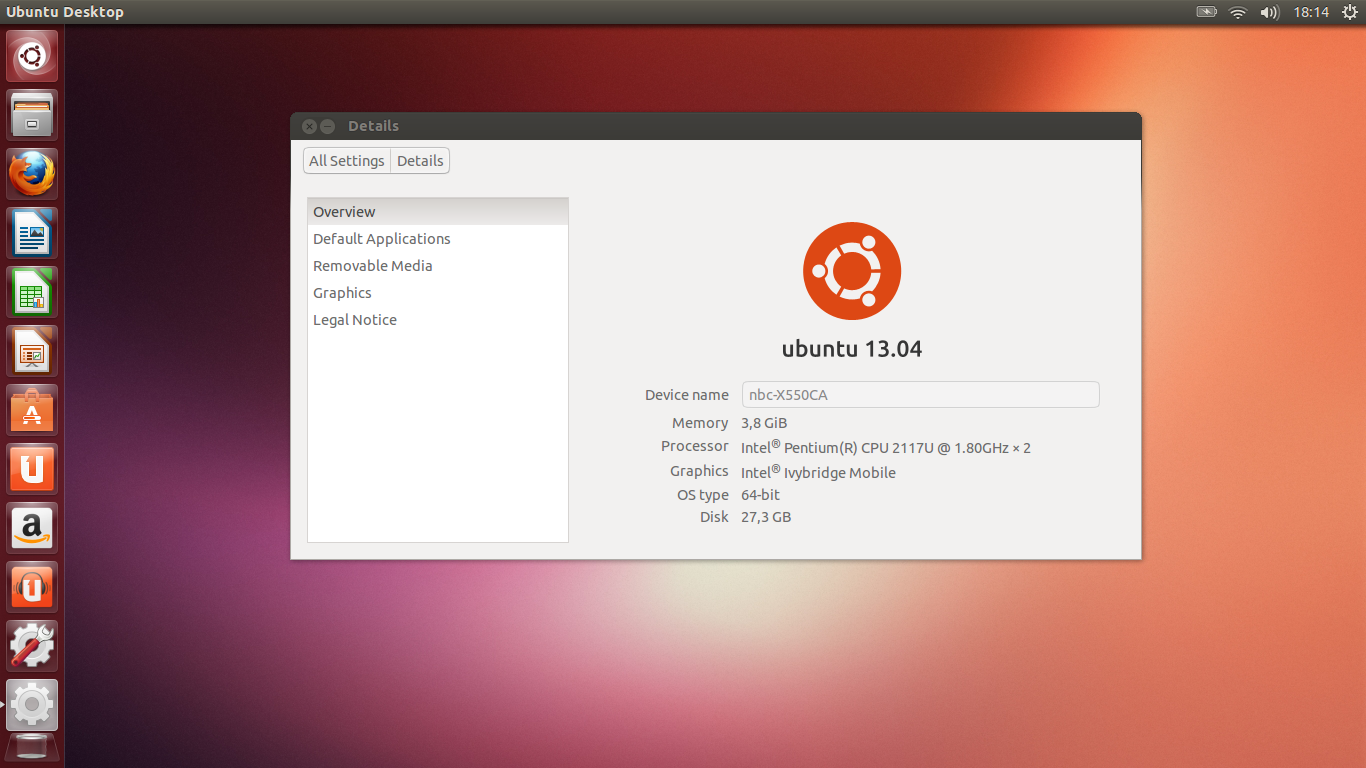Open Ubuntu One Music store icon

(32, 587)
